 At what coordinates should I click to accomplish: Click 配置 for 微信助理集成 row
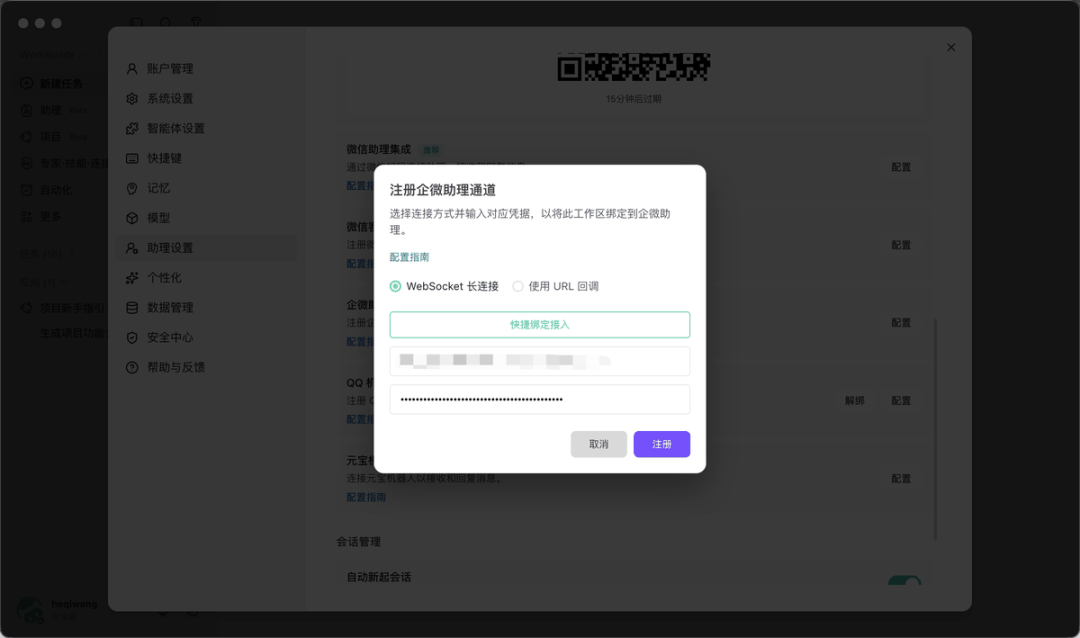[901, 167]
